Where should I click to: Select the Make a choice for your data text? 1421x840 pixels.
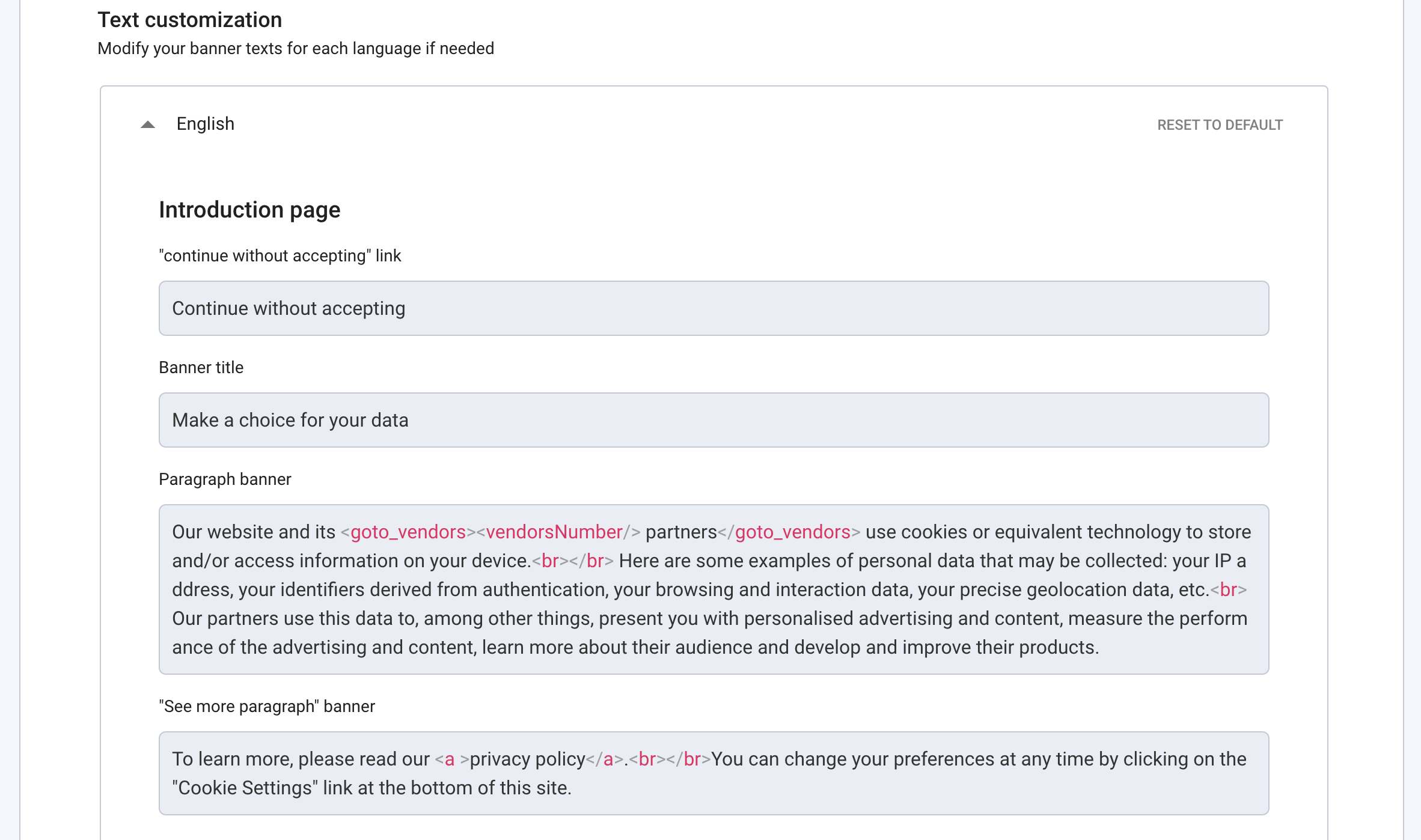tap(290, 419)
